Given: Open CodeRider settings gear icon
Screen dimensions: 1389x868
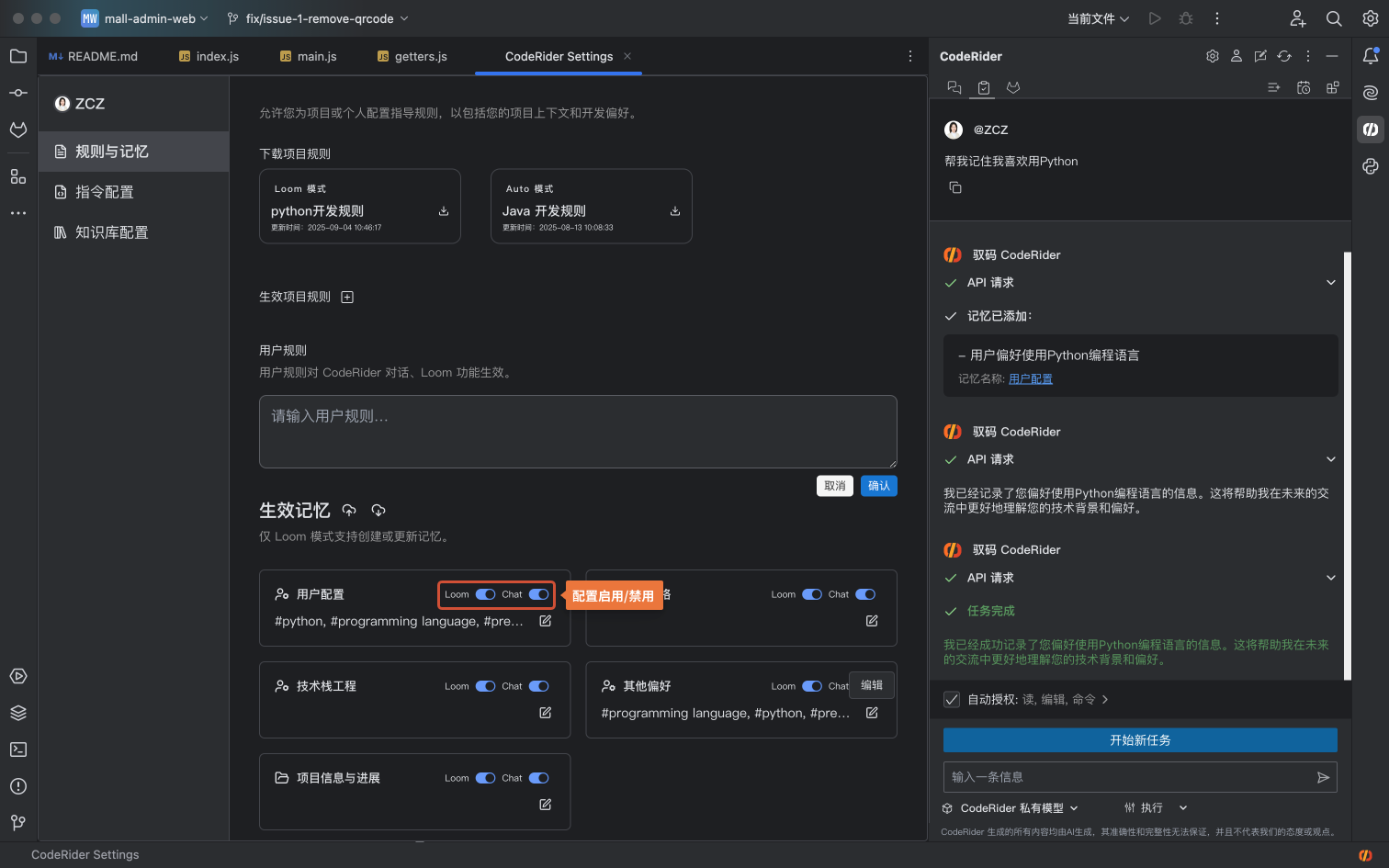Looking at the screenshot, I should pyautogui.click(x=1213, y=56).
